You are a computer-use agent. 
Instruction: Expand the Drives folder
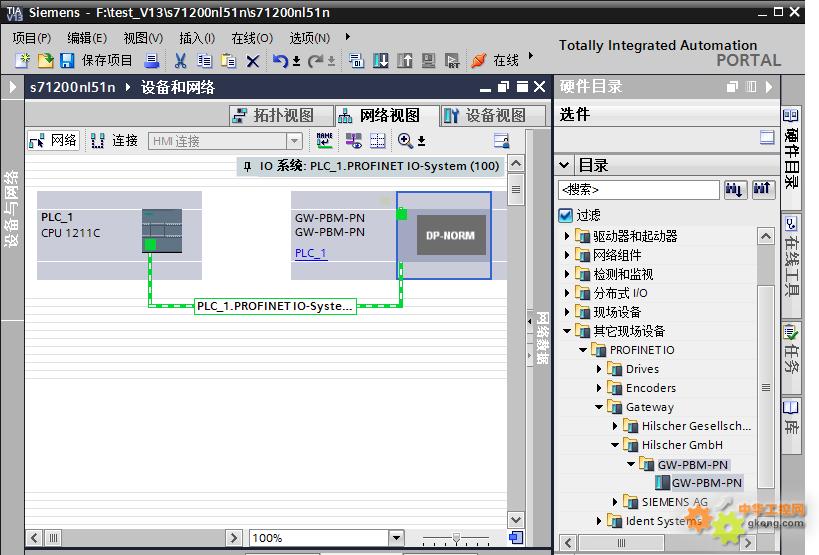click(x=599, y=369)
